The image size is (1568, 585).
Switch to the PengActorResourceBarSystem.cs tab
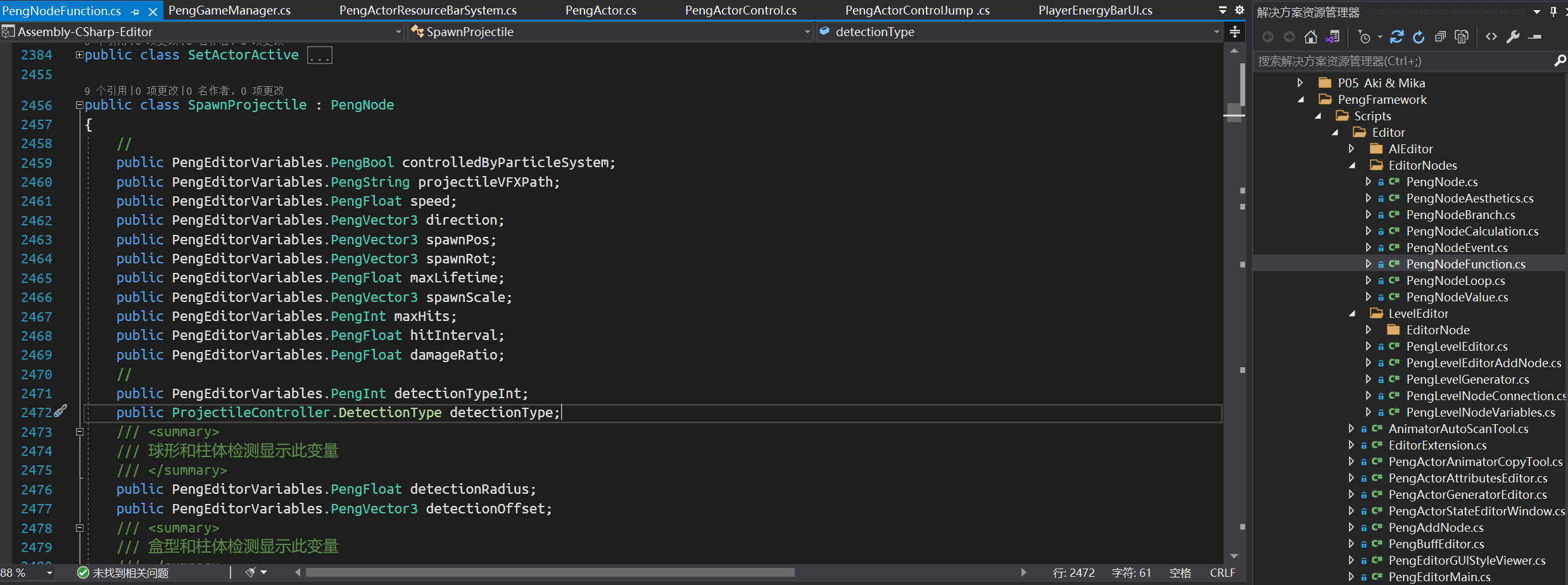click(428, 10)
